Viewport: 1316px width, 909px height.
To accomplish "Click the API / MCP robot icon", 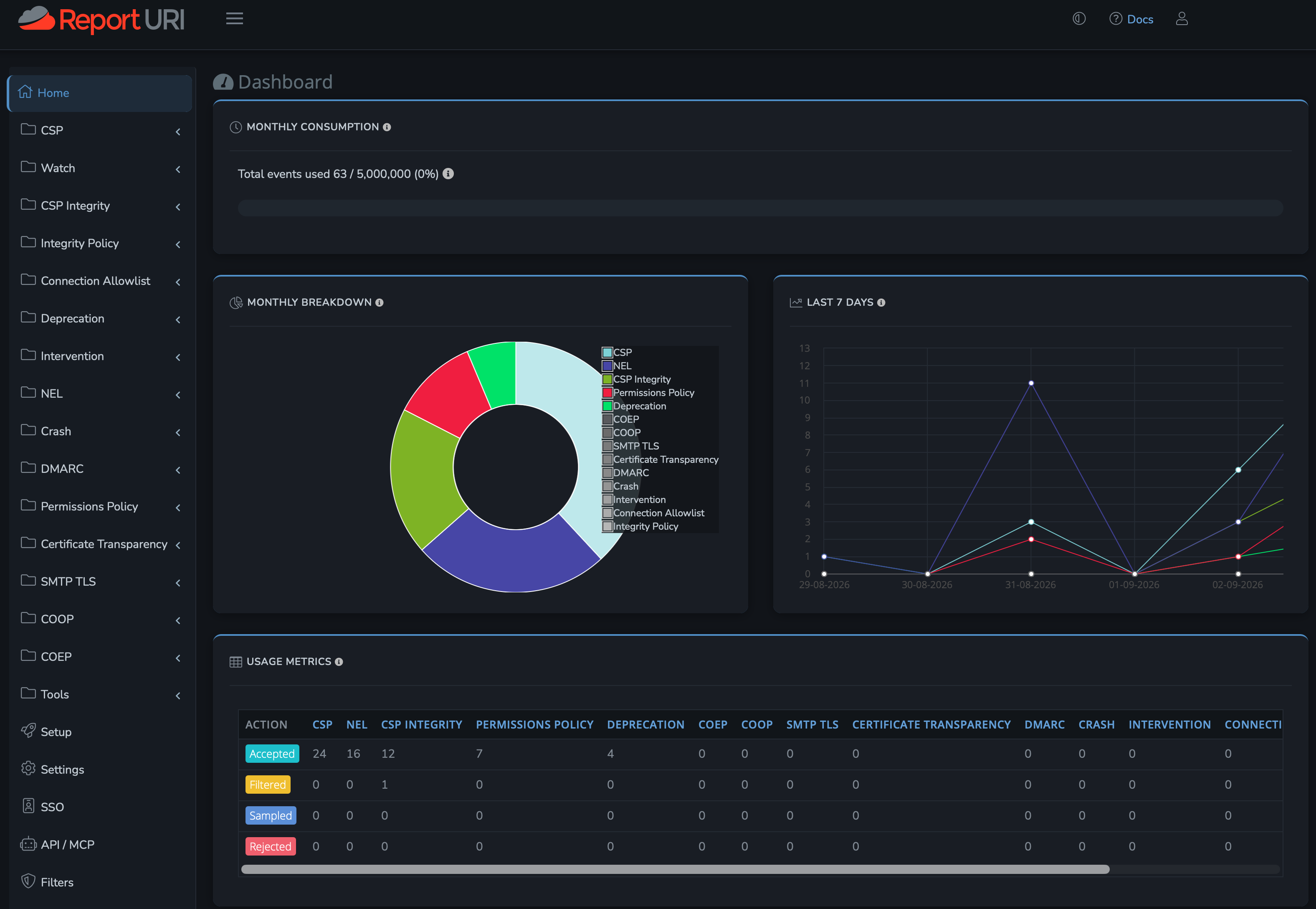I will click(x=28, y=843).
